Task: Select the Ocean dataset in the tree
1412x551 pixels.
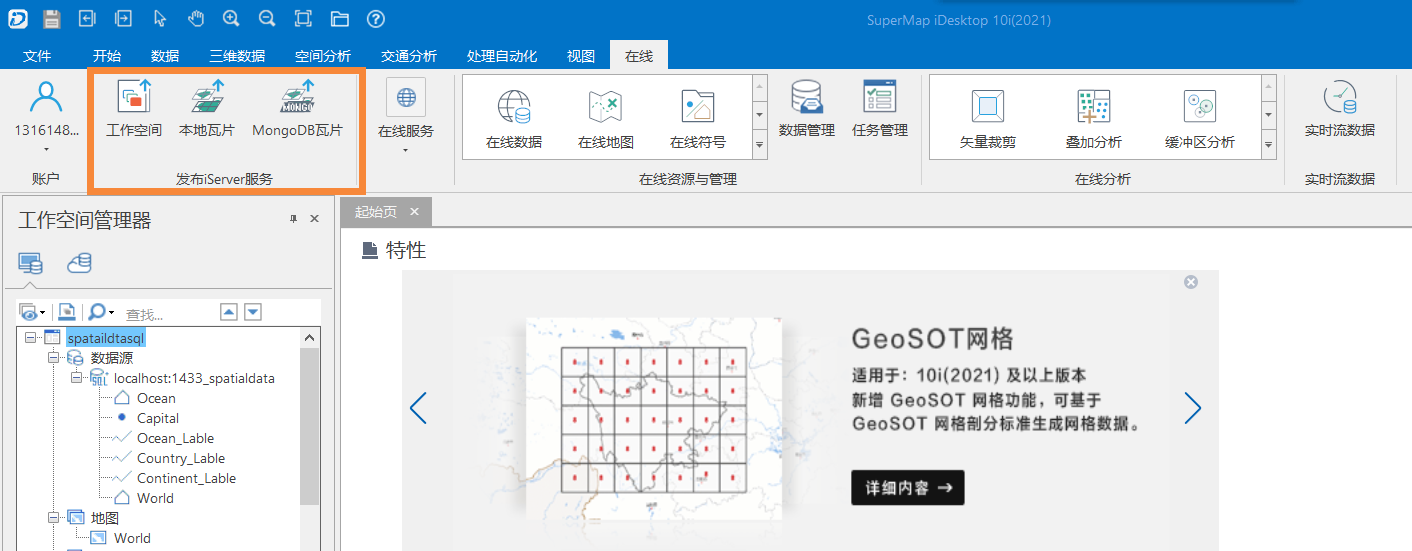Action: tap(156, 398)
